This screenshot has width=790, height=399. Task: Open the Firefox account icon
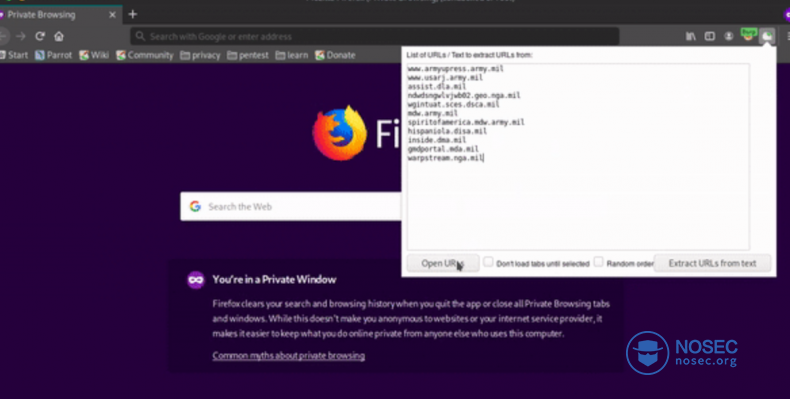729,36
